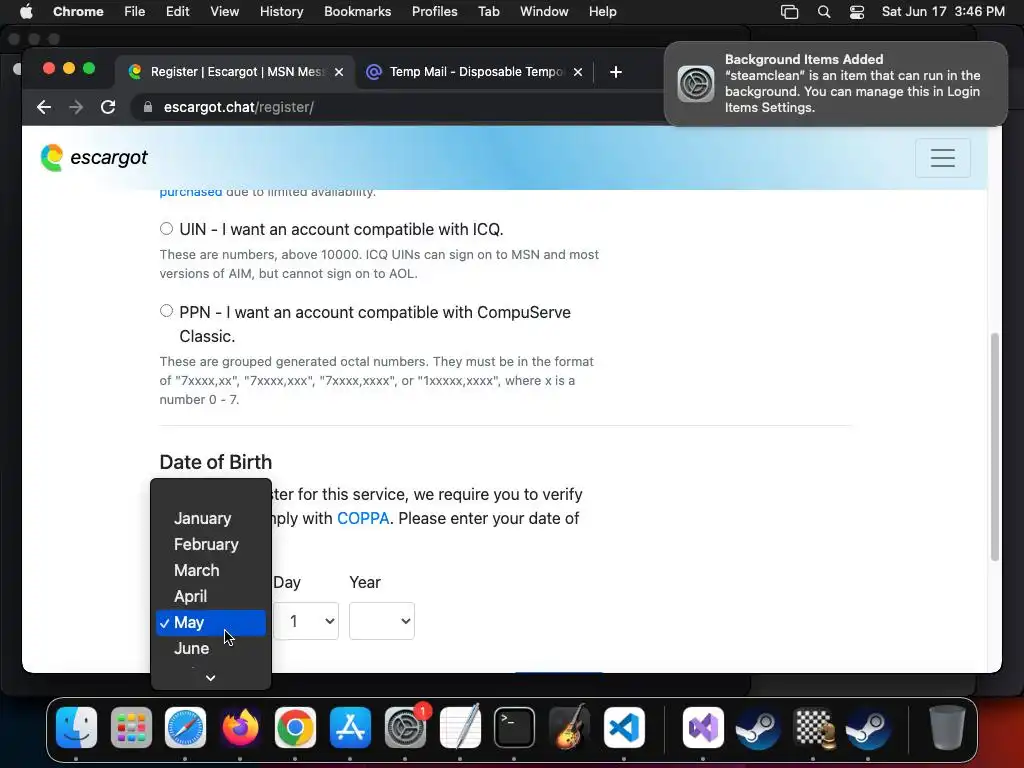Viewport: 1024px width, 768px height.
Task: Choose May in the month list
Action: [211, 622]
